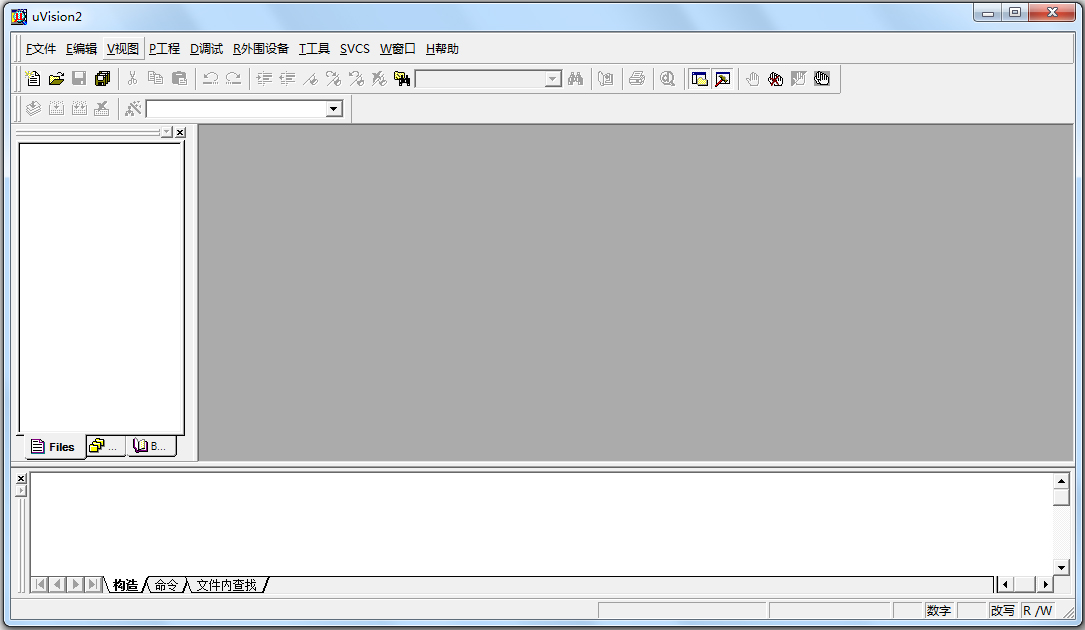Open the project panel's small dropdown arrow
This screenshot has height=630, width=1085.
tap(167, 132)
